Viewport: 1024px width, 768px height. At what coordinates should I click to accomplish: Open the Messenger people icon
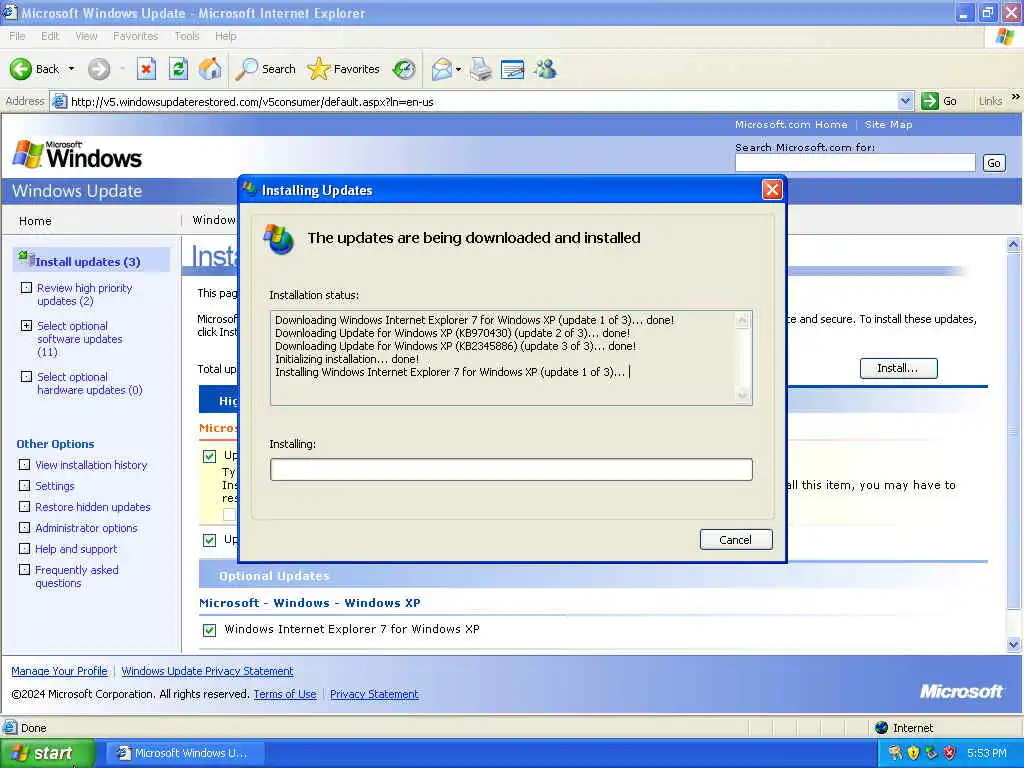pos(545,69)
